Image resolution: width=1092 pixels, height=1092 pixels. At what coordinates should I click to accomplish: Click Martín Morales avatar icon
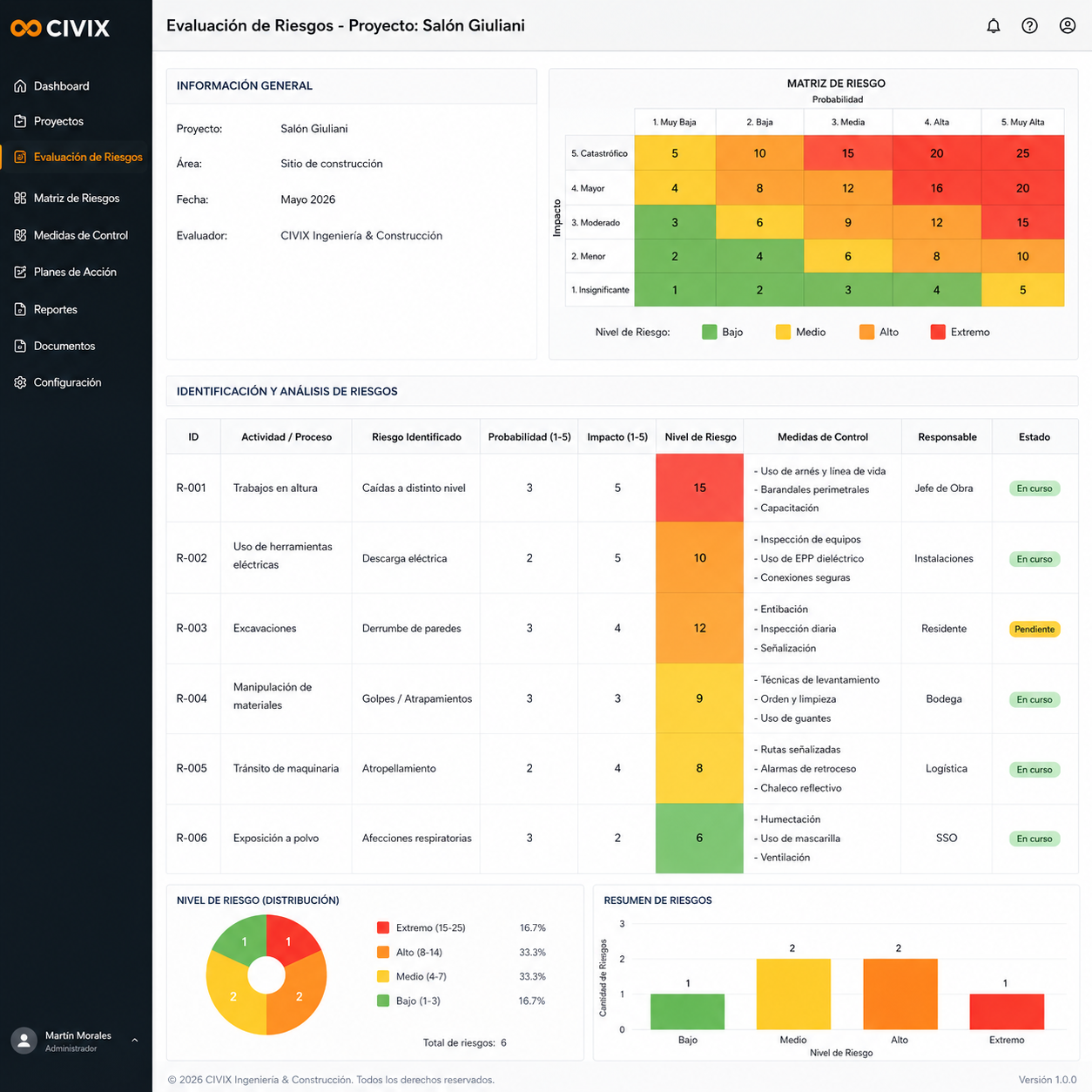(24, 1041)
